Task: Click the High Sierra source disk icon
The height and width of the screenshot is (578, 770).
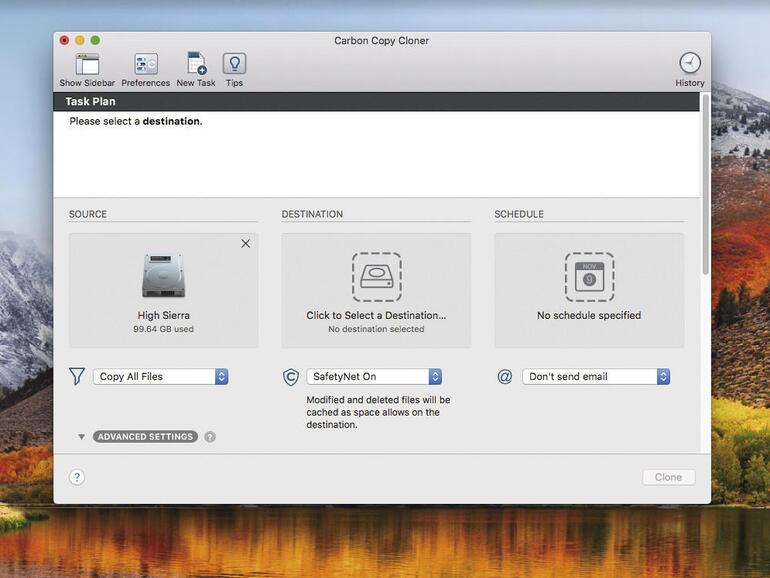Action: pyautogui.click(x=164, y=275)
